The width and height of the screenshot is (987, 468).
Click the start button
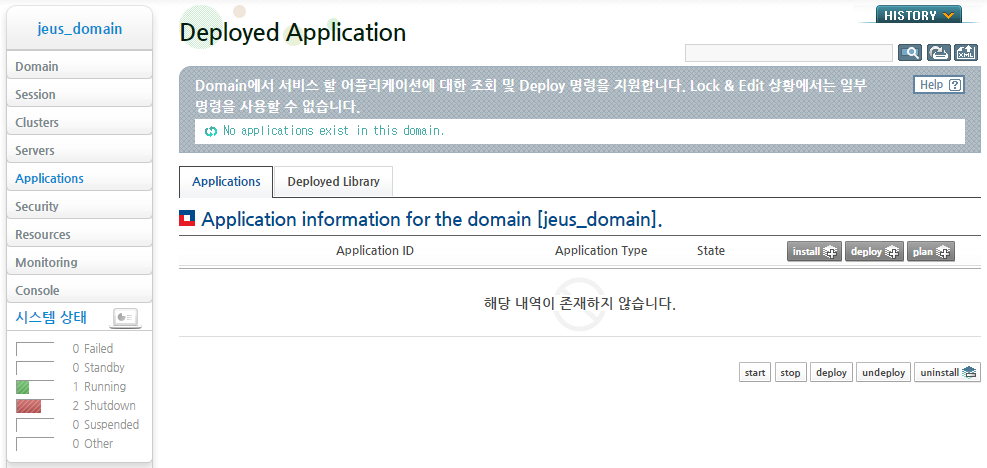click(755, 372)
